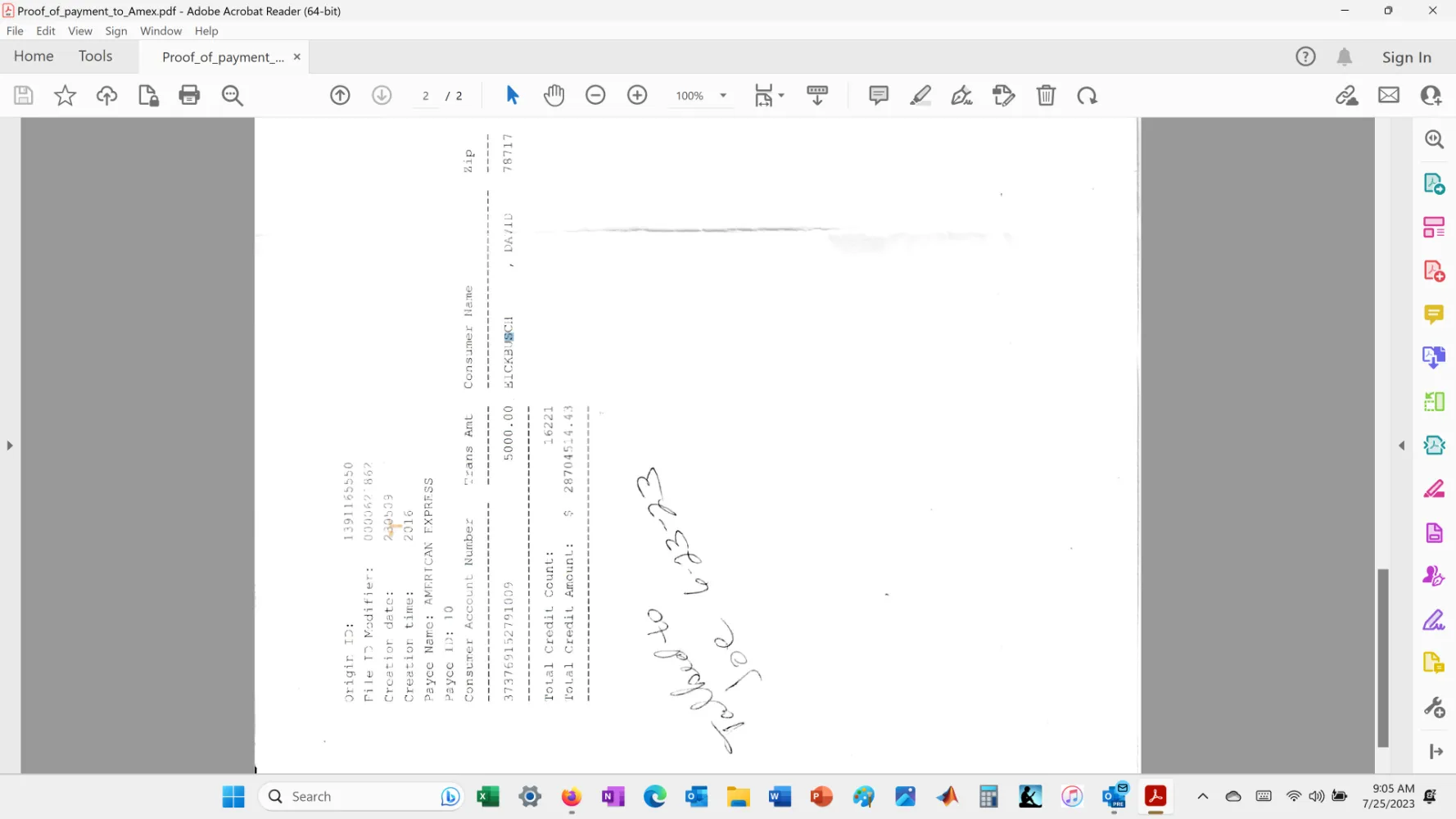
Task: Click the Print file icon
Action: pos(189,96)
